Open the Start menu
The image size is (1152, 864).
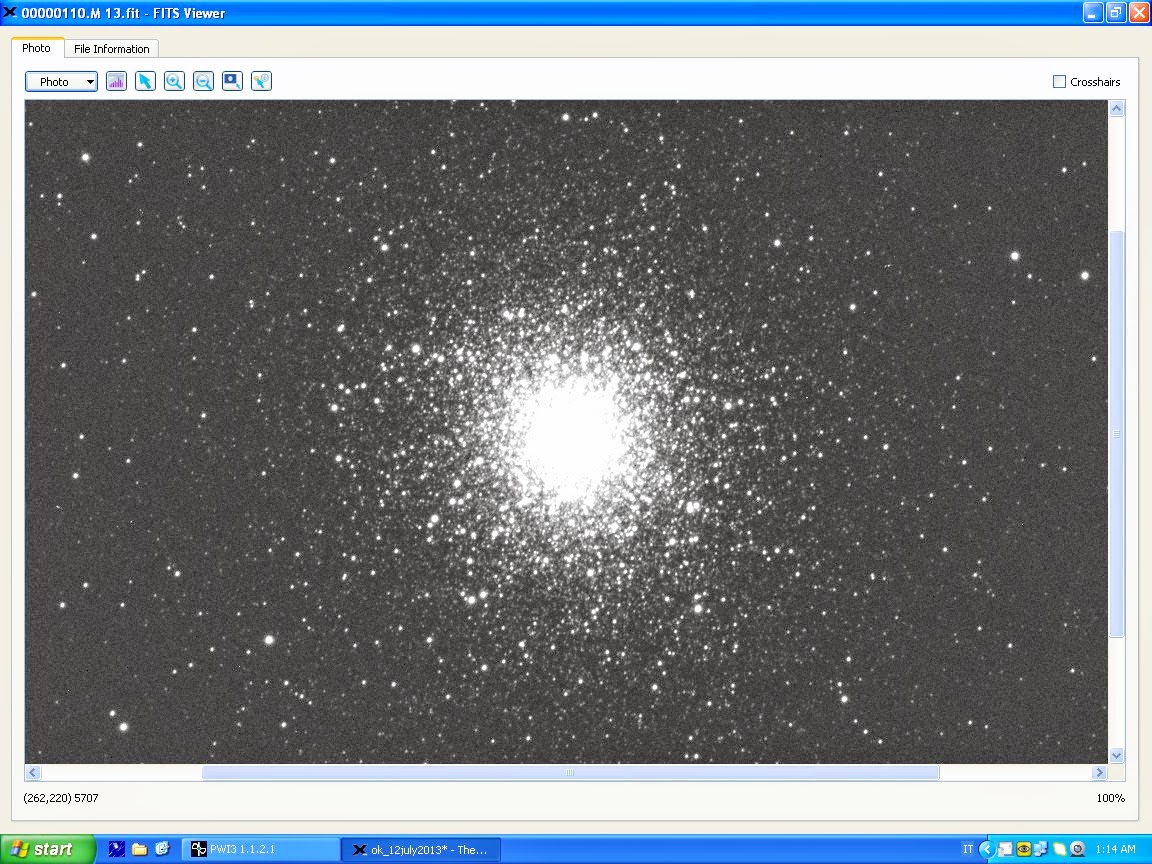(47, 849)
